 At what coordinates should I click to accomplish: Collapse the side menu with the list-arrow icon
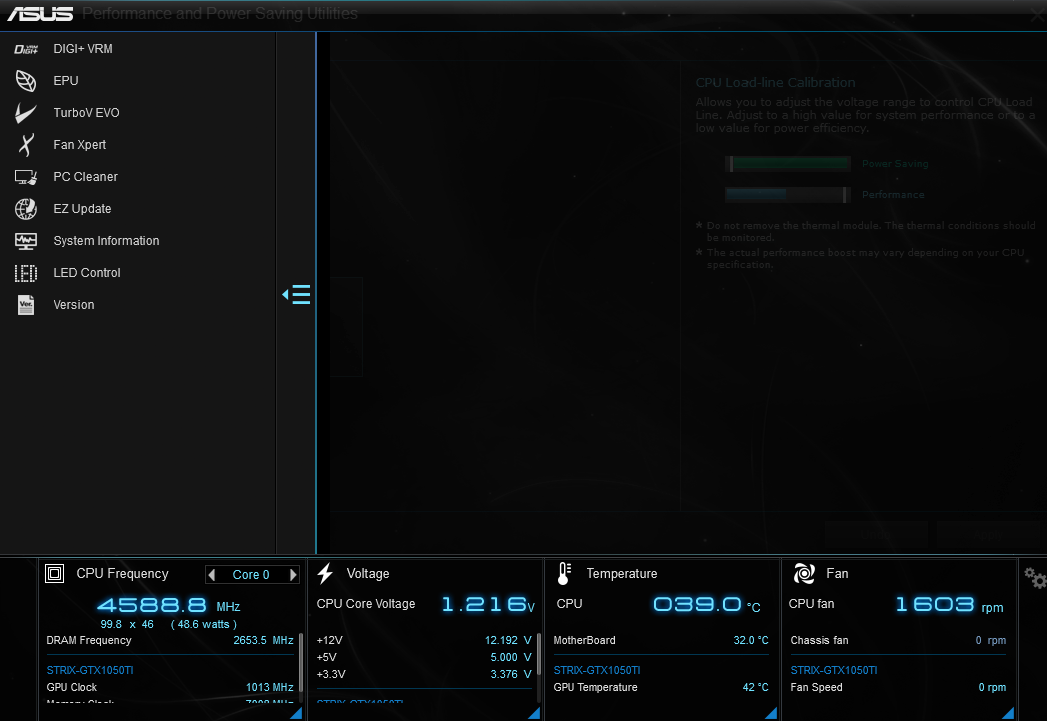tap(296, 294)
